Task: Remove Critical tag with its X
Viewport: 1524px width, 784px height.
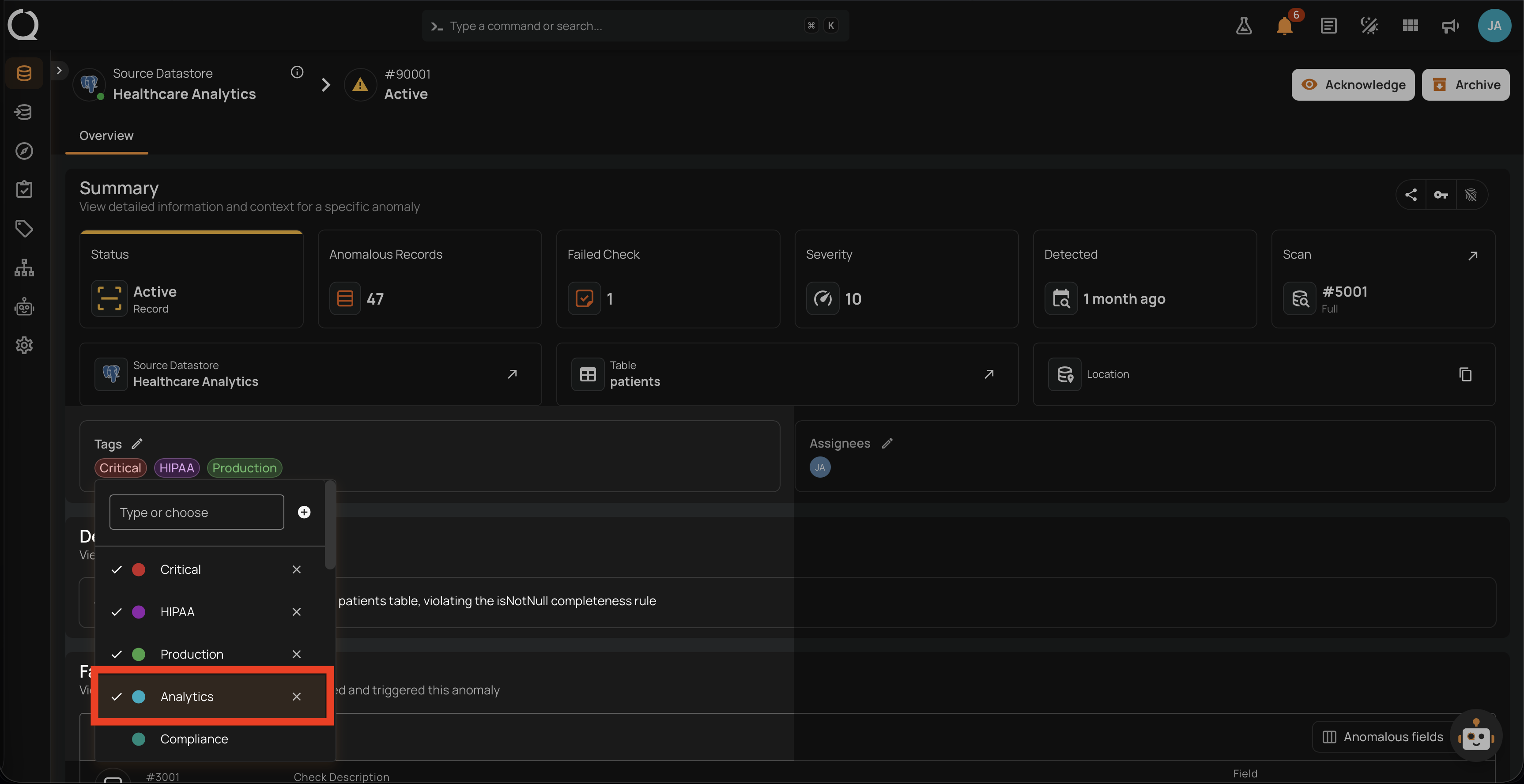Action: coord(296,569)
